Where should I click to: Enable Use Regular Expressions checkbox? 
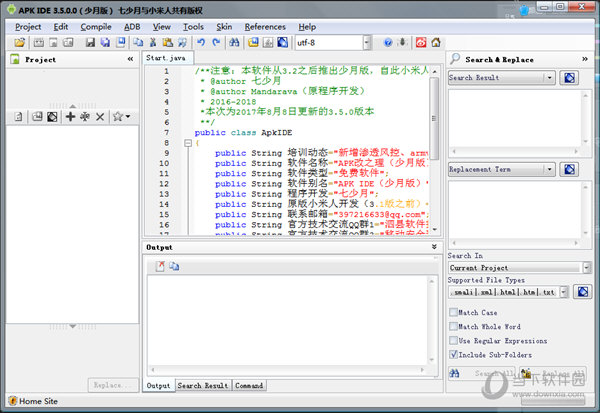pos(453,341)
